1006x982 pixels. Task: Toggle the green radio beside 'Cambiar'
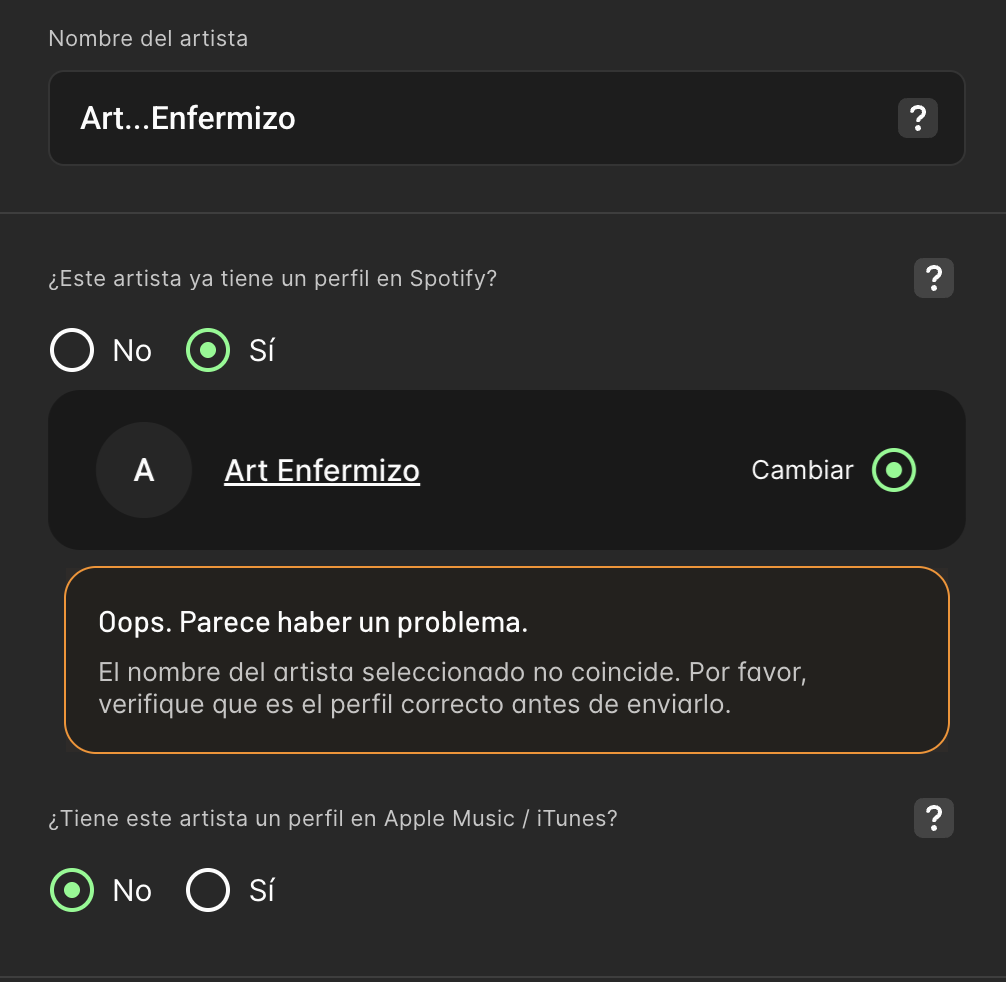pyautogui.click(x=893, y=470)
